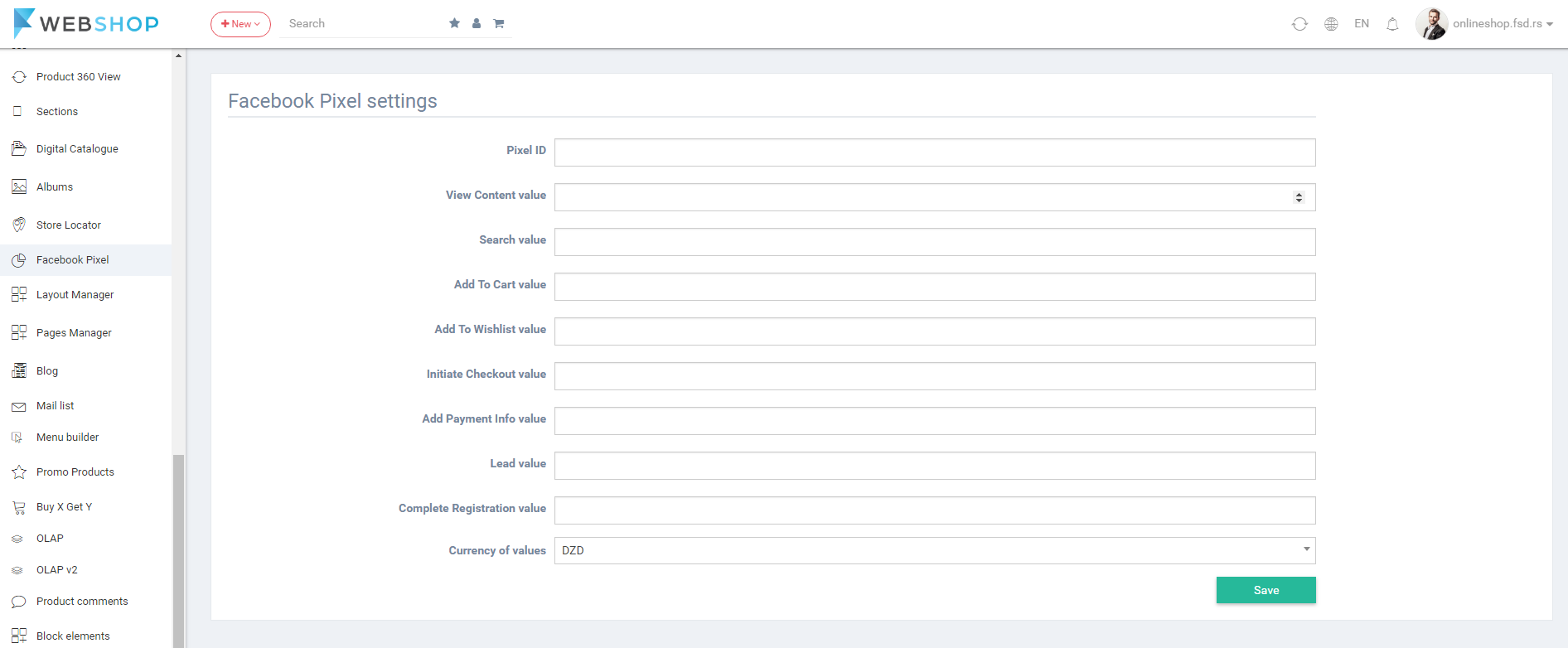Open the Block elements menu item
Screen dimensions: 1568x648
73,636
